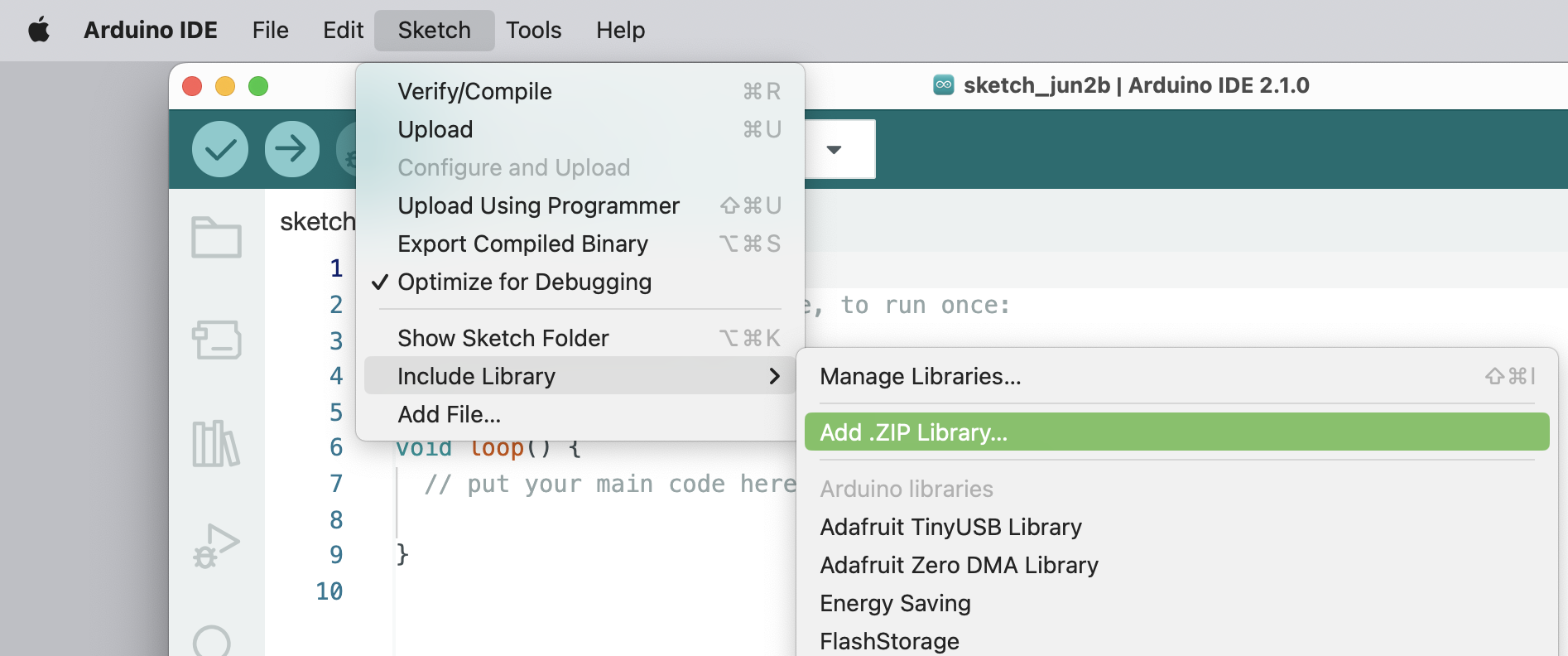Click line number 10 in editor gutter
This screenshot has height=656, width=1568.
click(329, 591)
